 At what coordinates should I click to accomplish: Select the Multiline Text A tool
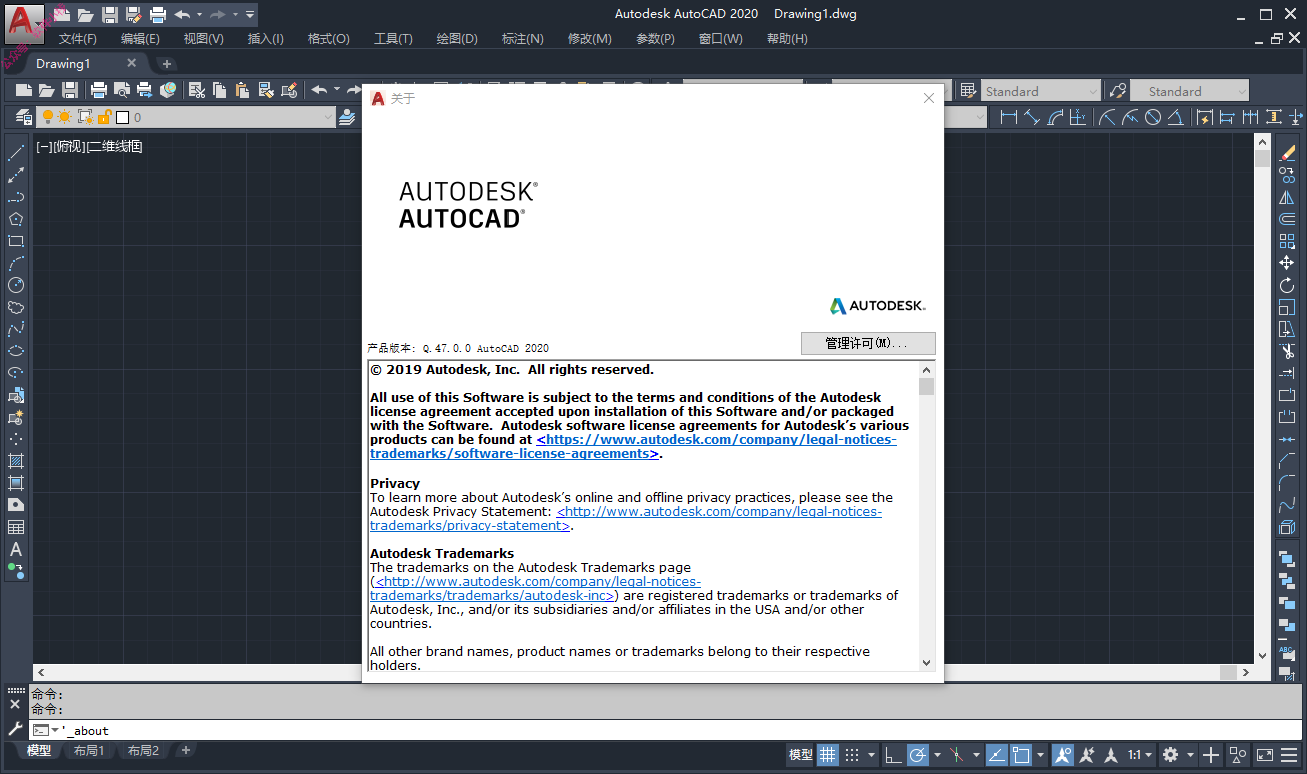coord(16,549)
